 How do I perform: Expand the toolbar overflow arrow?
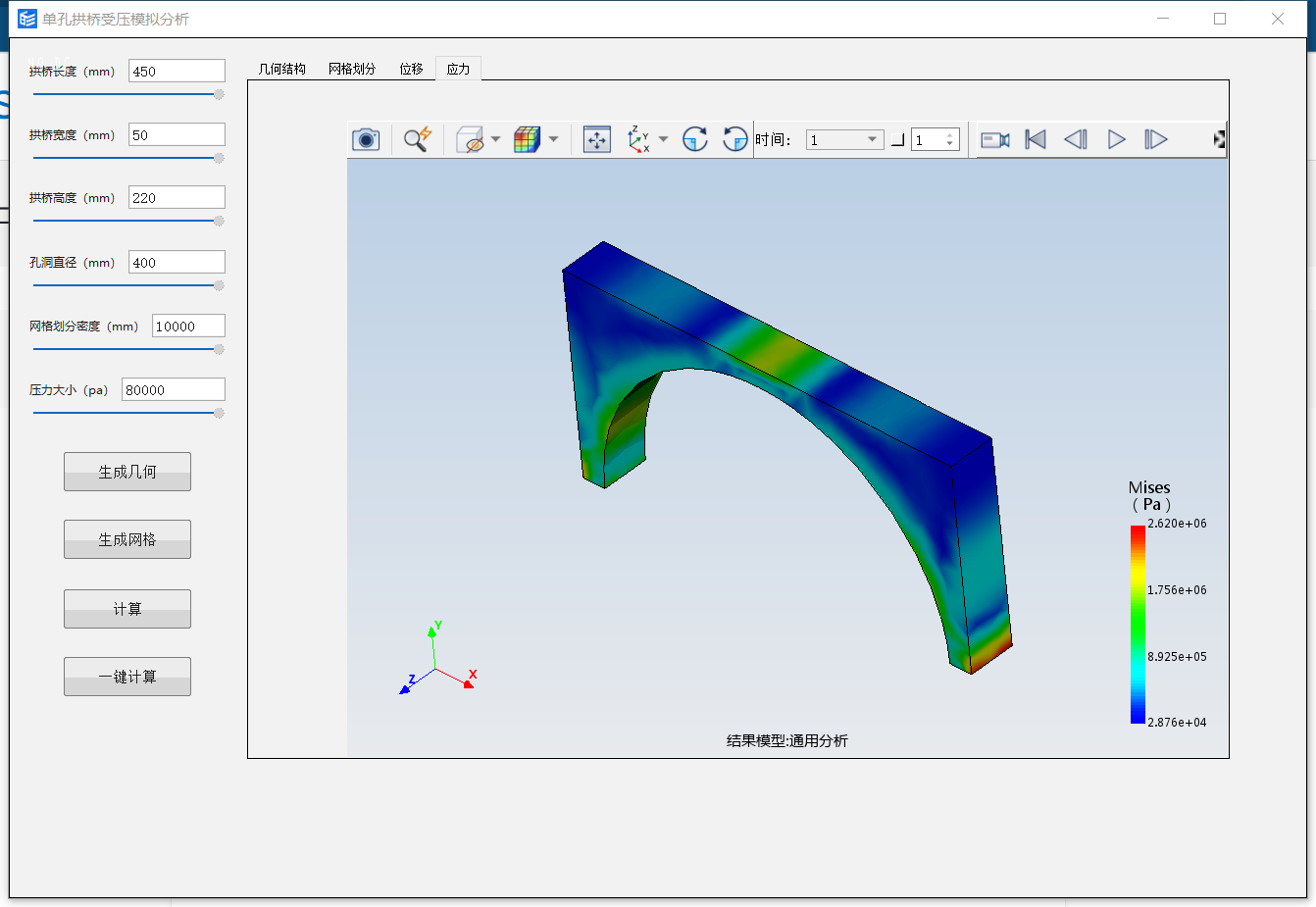point(1219,139)
